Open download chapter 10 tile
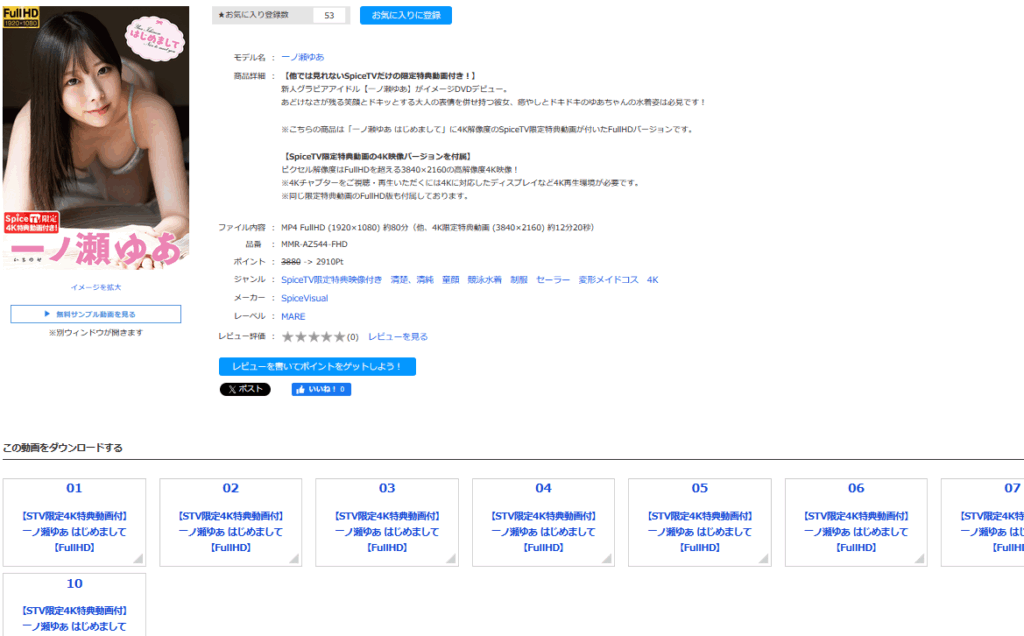Screen dimensions: 1024x636 (75, 604)
